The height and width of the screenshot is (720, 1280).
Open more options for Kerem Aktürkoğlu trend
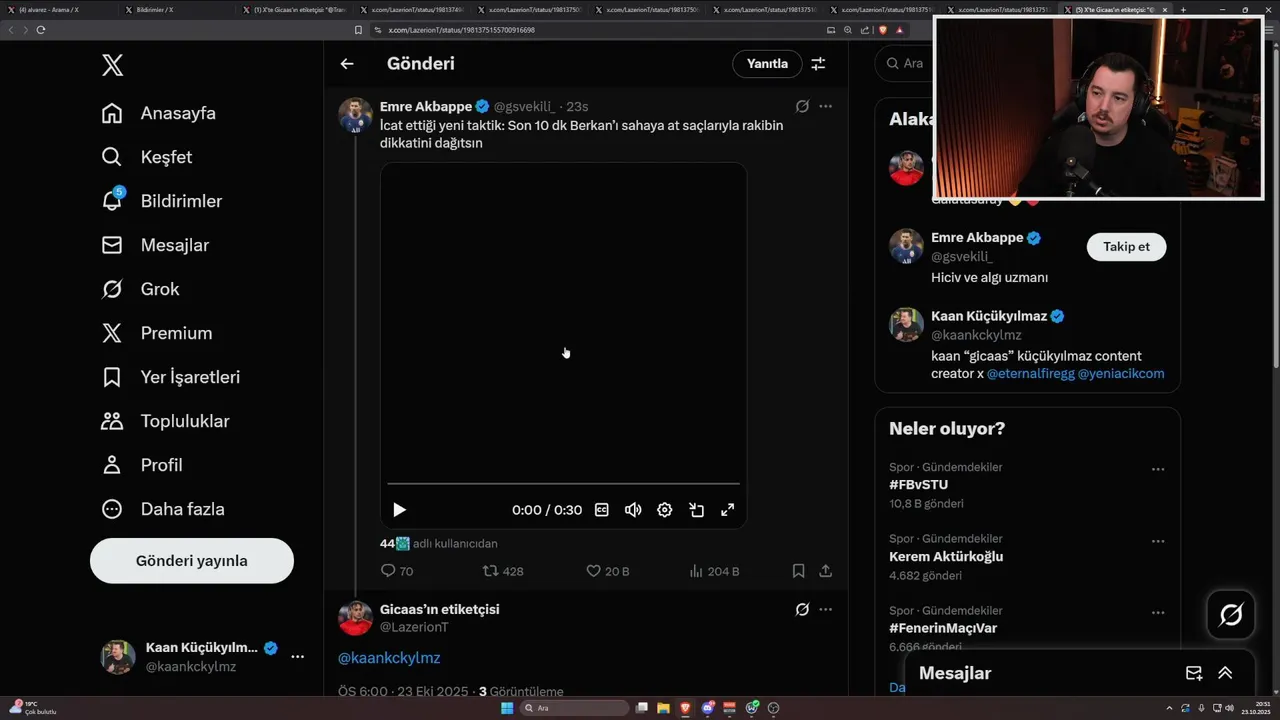coord(1158,541)
